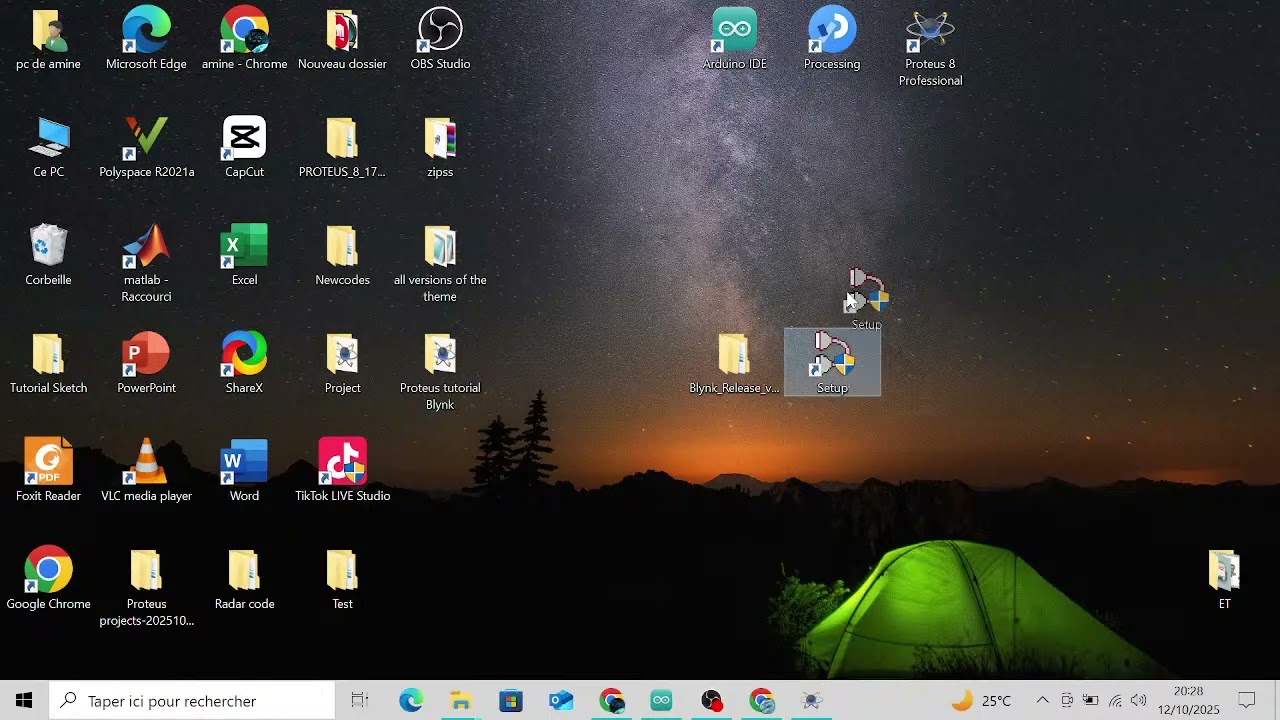
Task: Select the 'amine - Chrome' desktop shortcut
Action: pos(244,40)
